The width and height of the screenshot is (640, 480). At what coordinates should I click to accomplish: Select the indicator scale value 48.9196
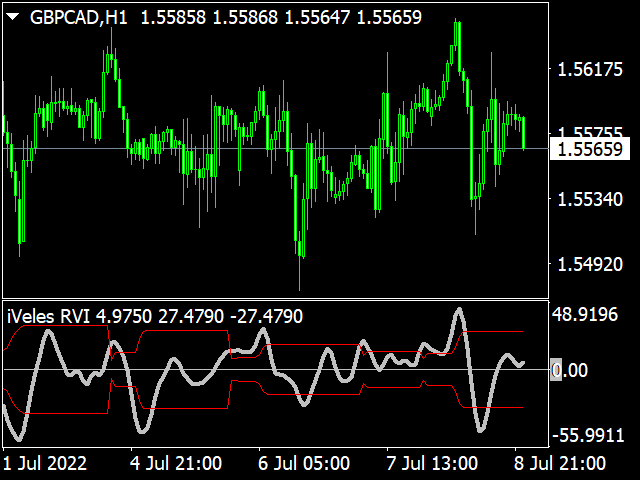[x=584, y=315]
